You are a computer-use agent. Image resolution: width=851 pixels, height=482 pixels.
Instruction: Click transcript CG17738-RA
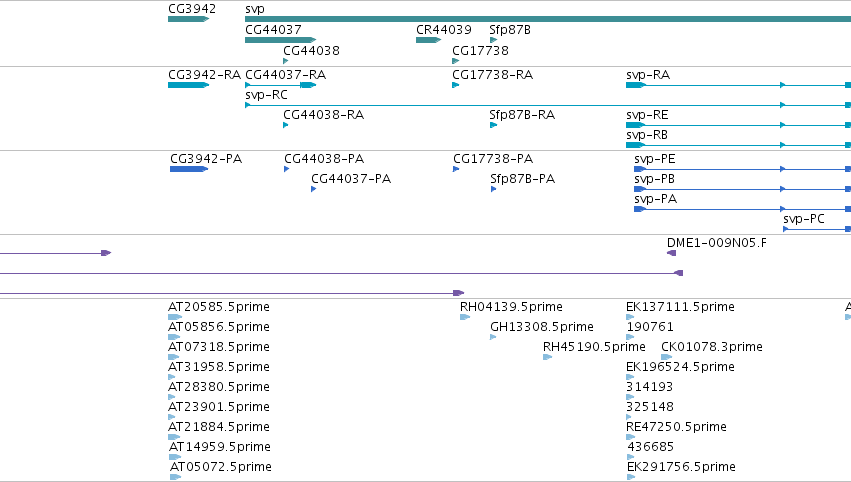(456, 85)
